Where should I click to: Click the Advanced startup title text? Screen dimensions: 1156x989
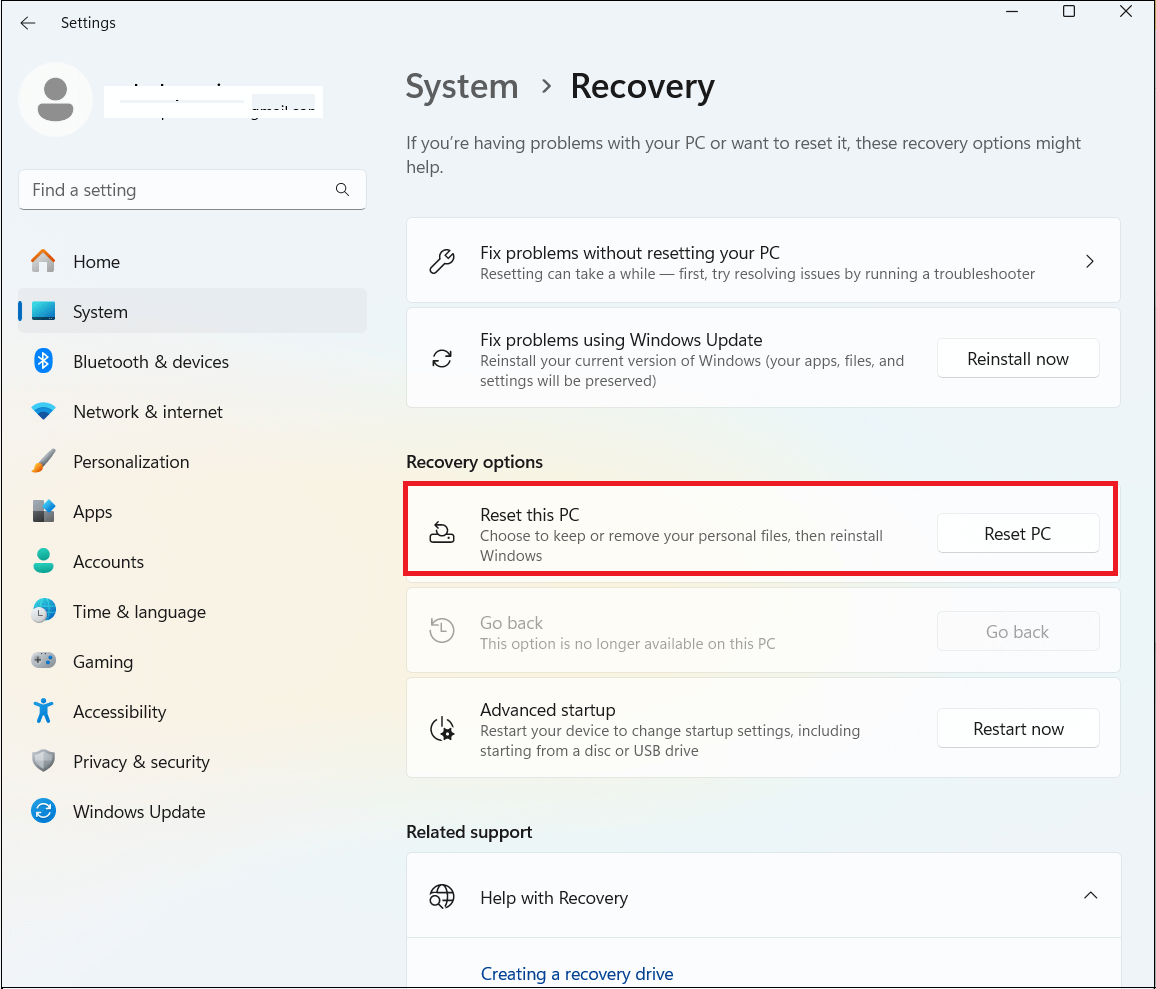pyautogui.click(x=548, y=709)
